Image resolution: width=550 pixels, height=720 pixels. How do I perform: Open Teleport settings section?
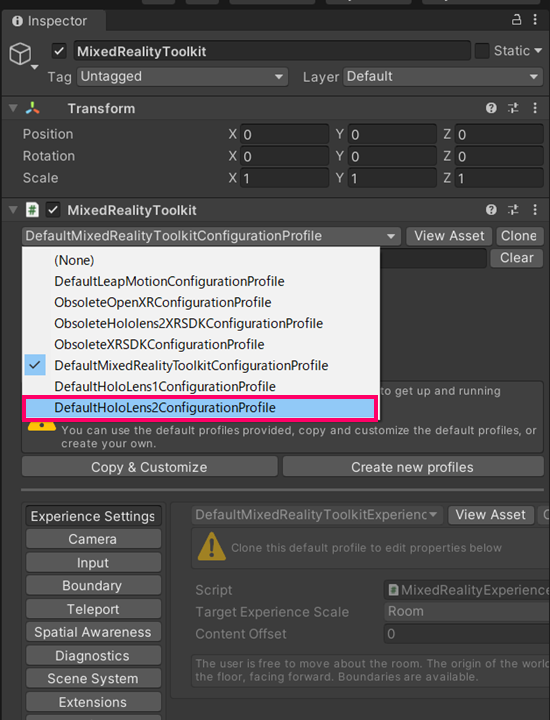coord(93,609)
